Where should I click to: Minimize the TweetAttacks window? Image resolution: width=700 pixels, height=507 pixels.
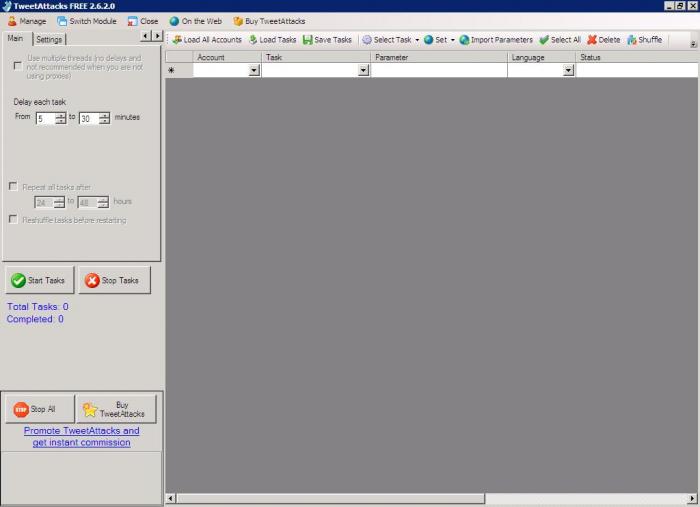coord(669,6)
